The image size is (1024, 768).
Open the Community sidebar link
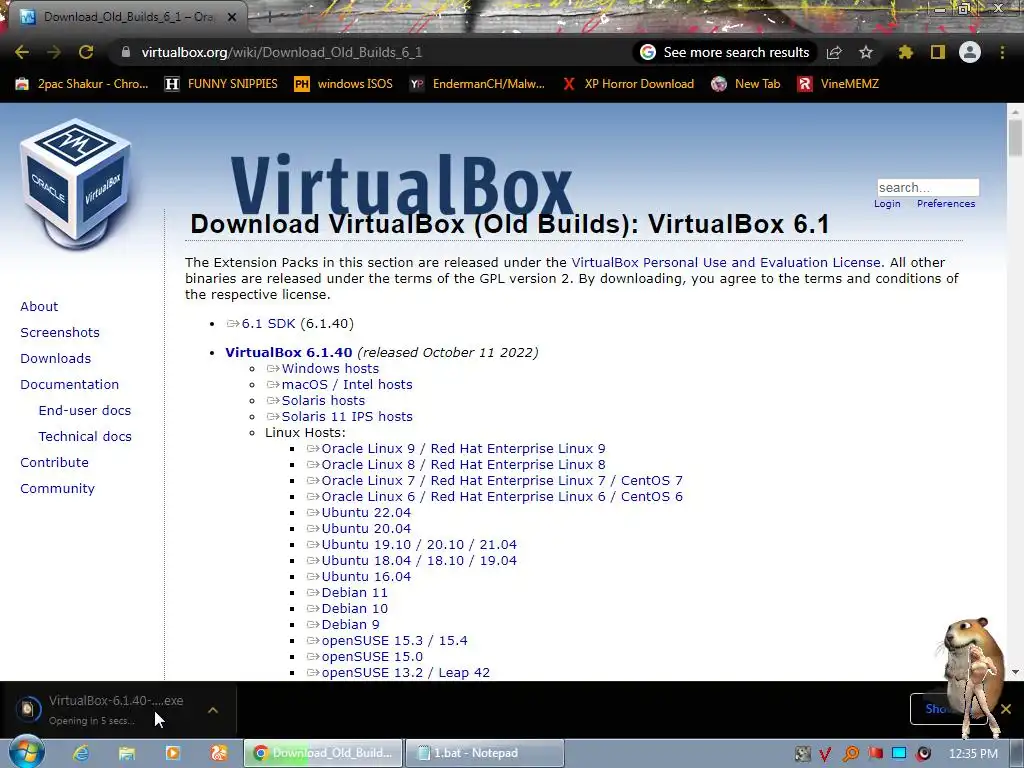[x=57, y=488]
